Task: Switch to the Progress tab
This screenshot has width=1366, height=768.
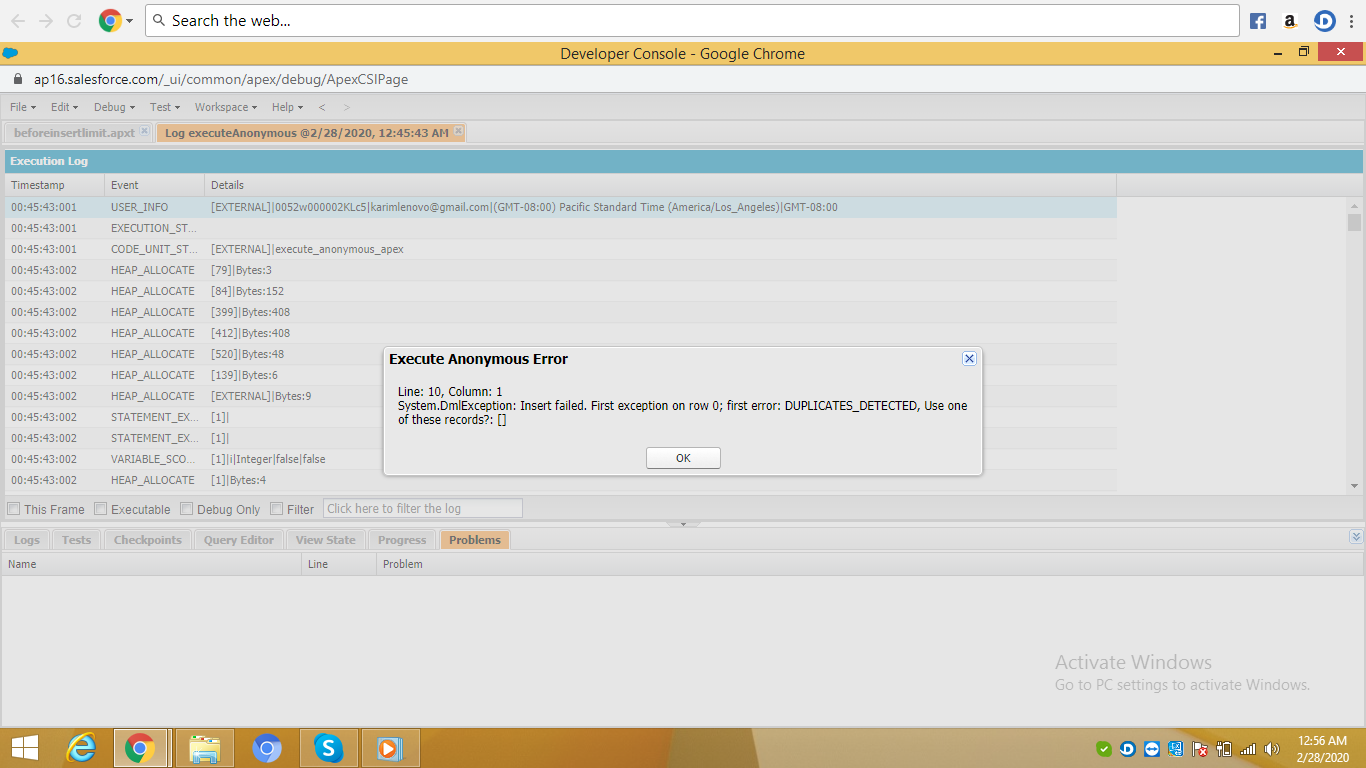Action: (x=402, y=540)
